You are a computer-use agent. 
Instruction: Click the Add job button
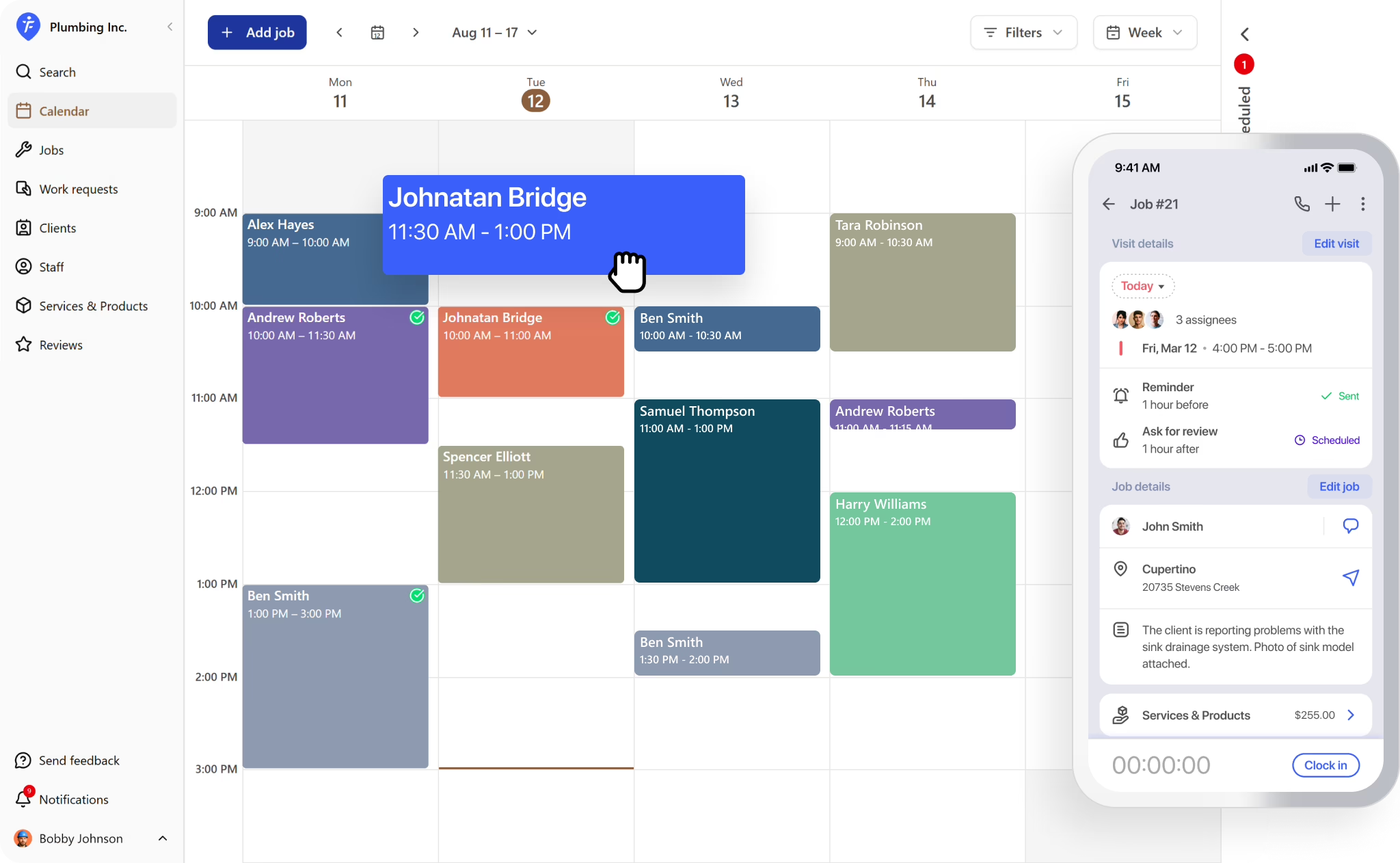[257, 32]
